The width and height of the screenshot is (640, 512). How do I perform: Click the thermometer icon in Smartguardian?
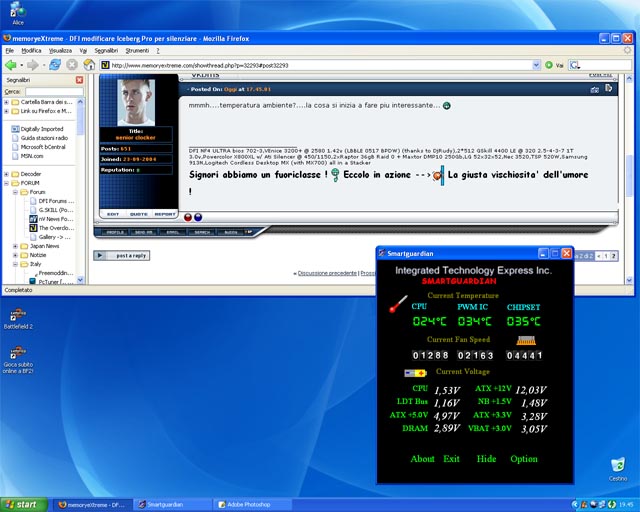[398, 304]
